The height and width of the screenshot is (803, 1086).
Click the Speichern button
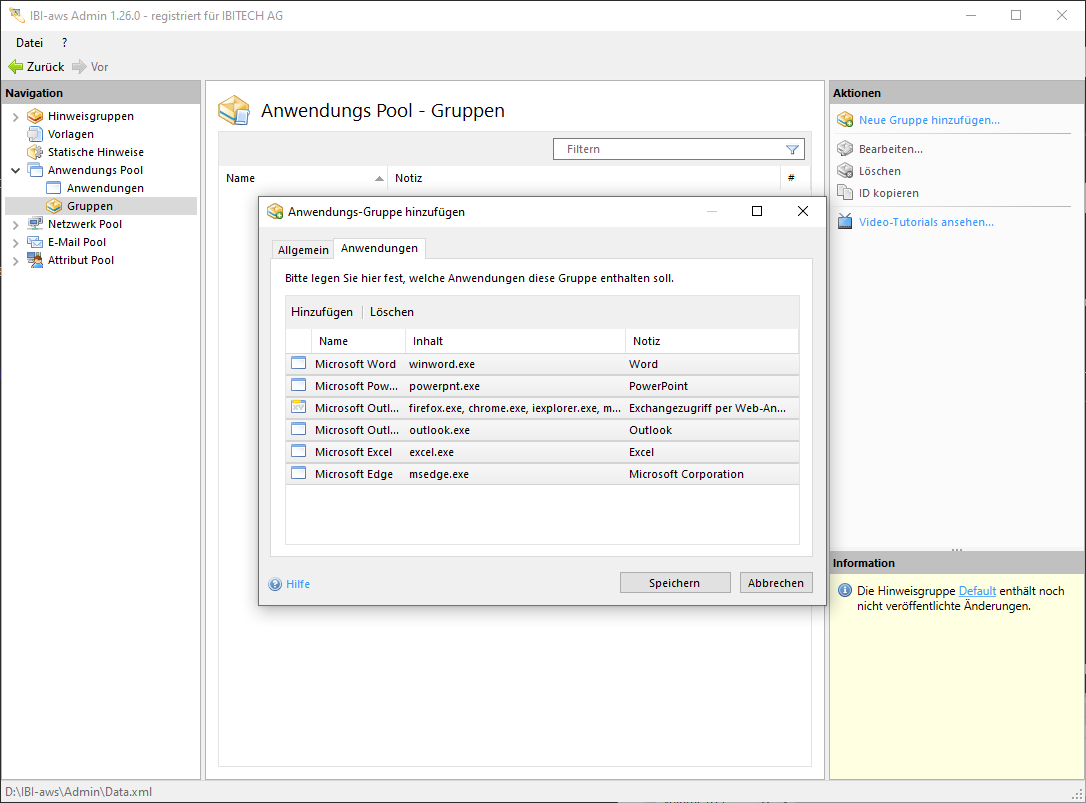pos(674,583)
